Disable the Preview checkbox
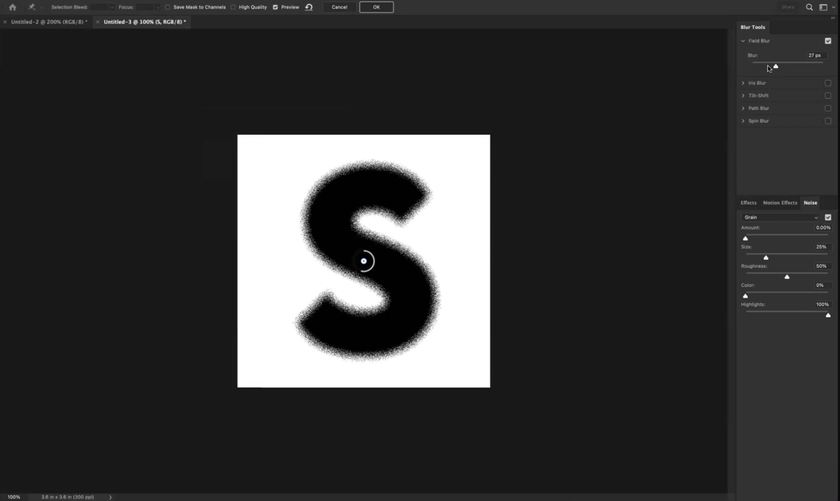Image resolution: width=840 pixels, height=501 pixels. click(x=275, y=7)
